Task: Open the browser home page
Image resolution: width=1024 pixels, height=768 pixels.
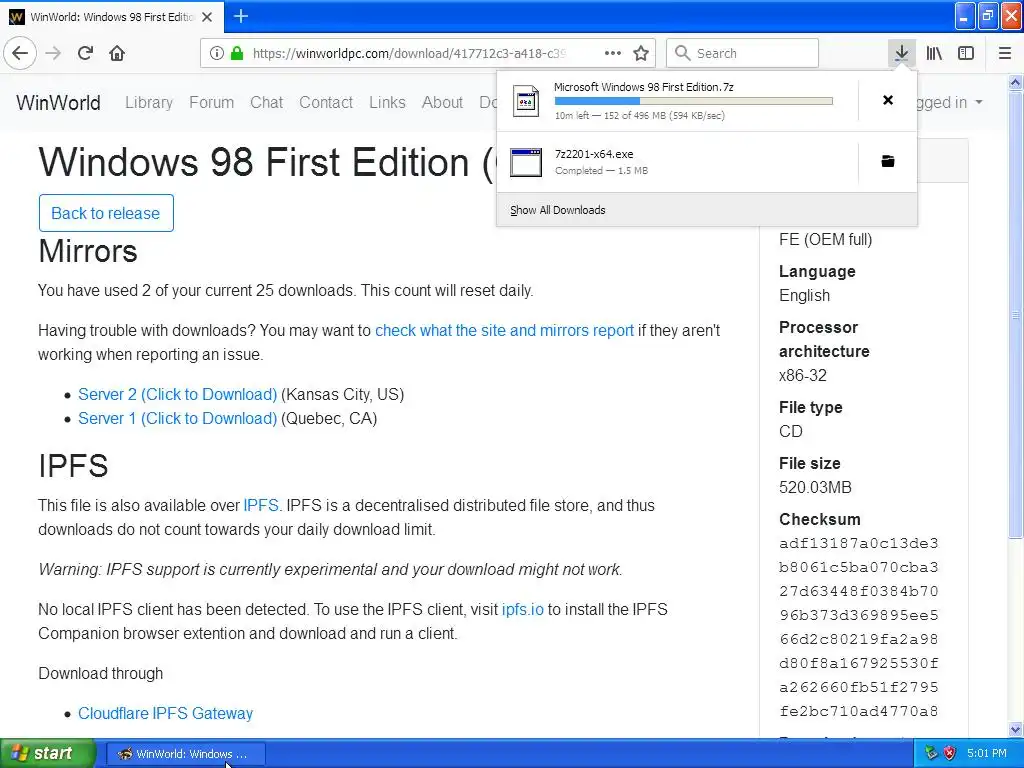Action: 117,53
